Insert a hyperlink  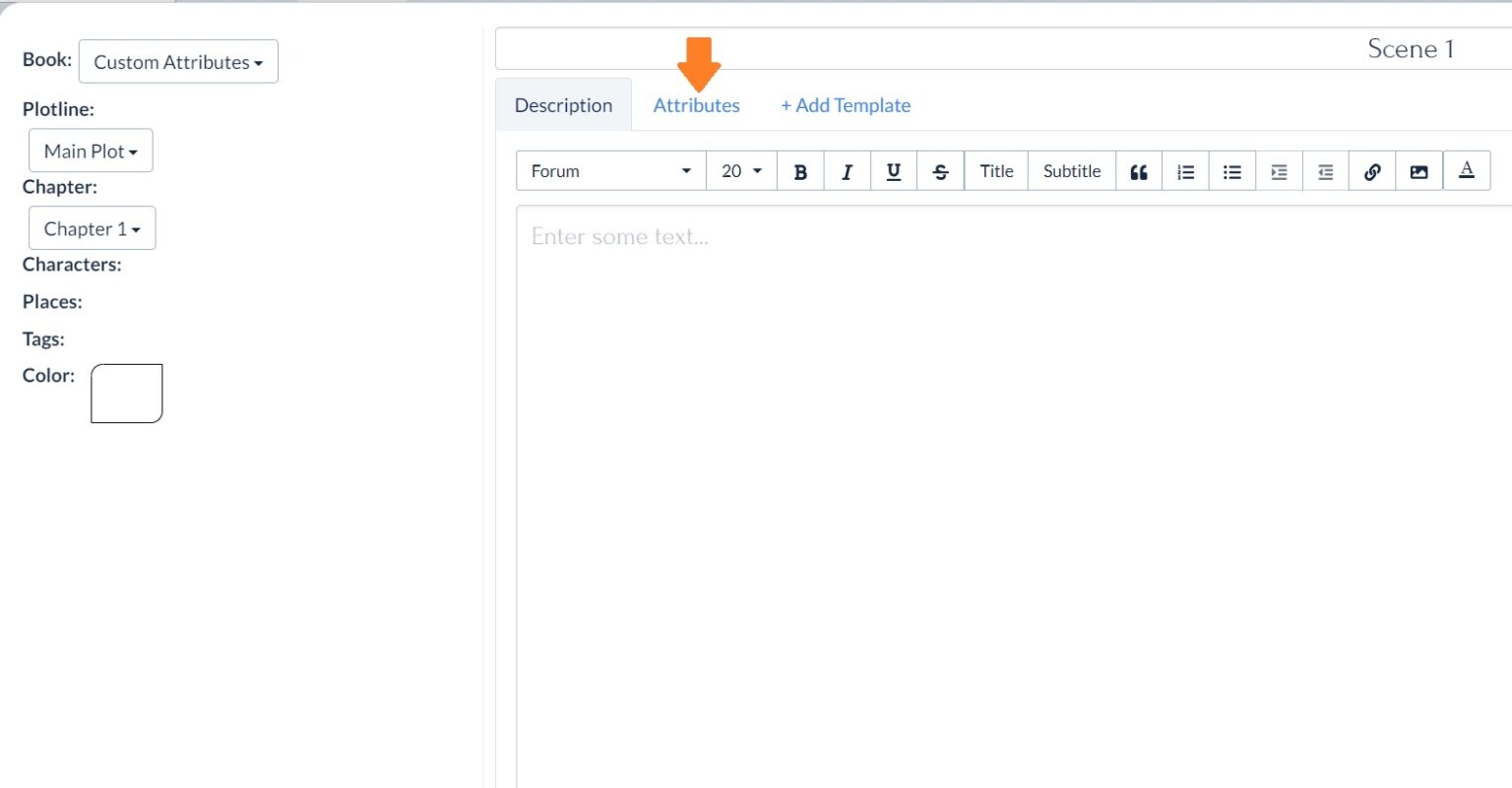(x=1371, y=171)
